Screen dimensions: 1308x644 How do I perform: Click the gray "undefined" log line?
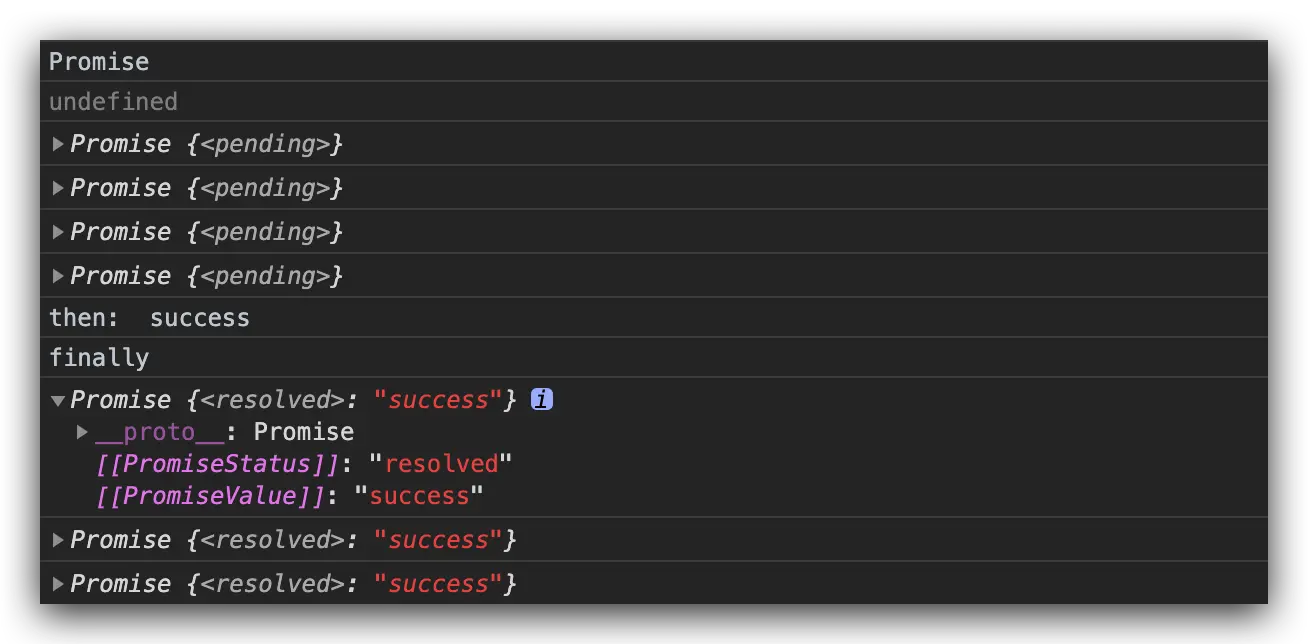tap(113, 102)
